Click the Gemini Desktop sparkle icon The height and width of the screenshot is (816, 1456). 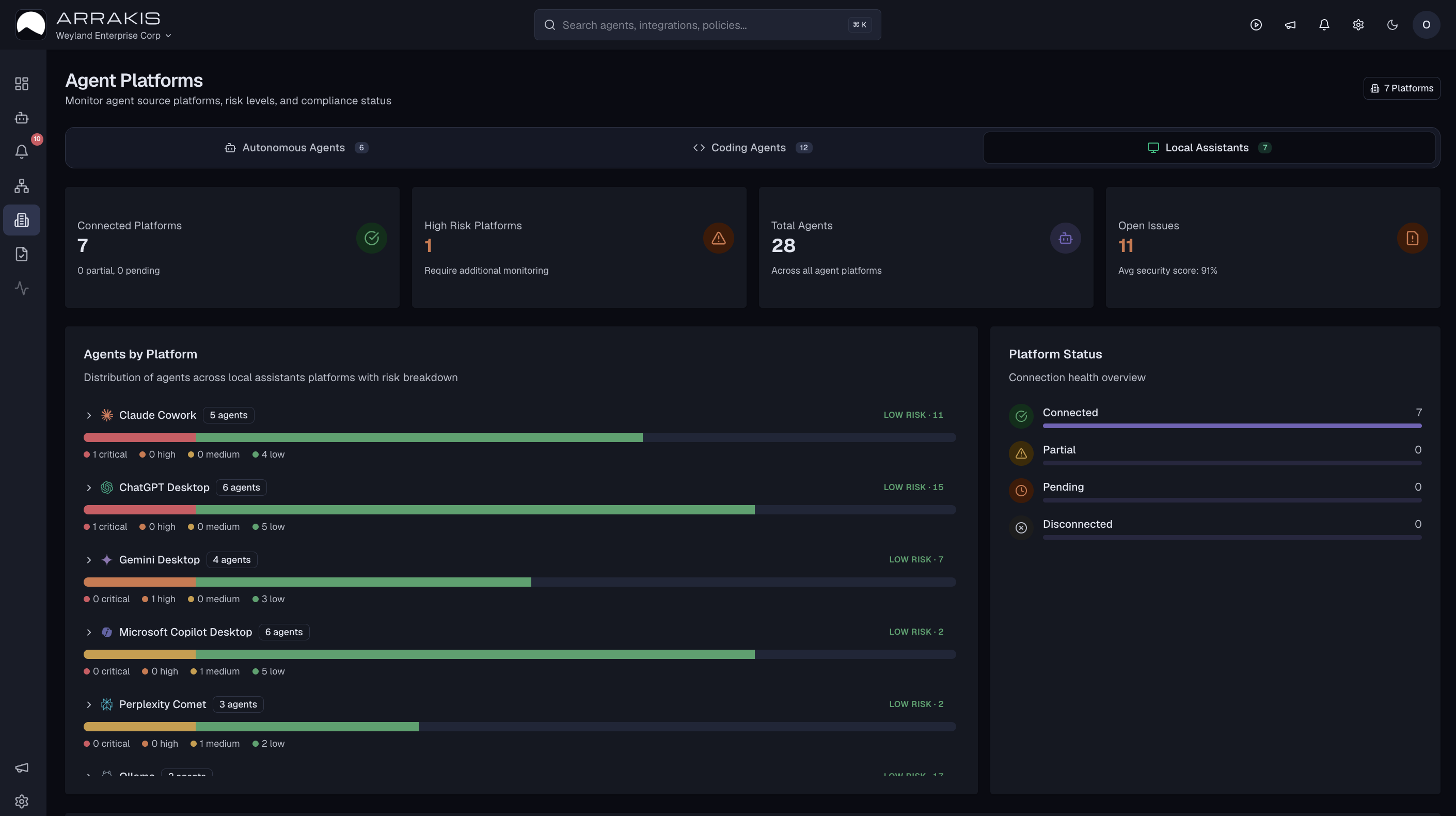click(107, 560)
